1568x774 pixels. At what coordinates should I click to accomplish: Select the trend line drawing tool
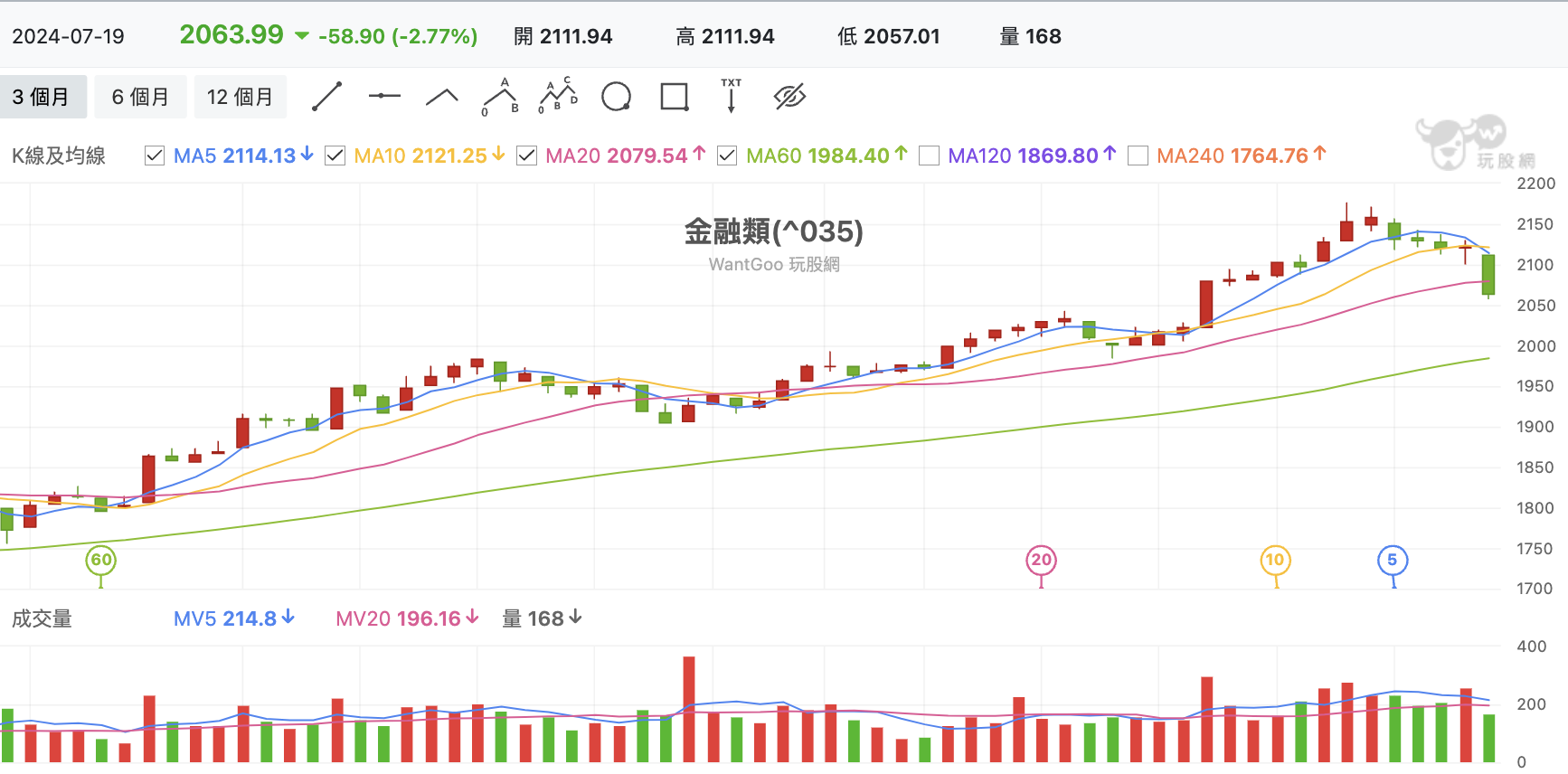(x=326, y=97)
